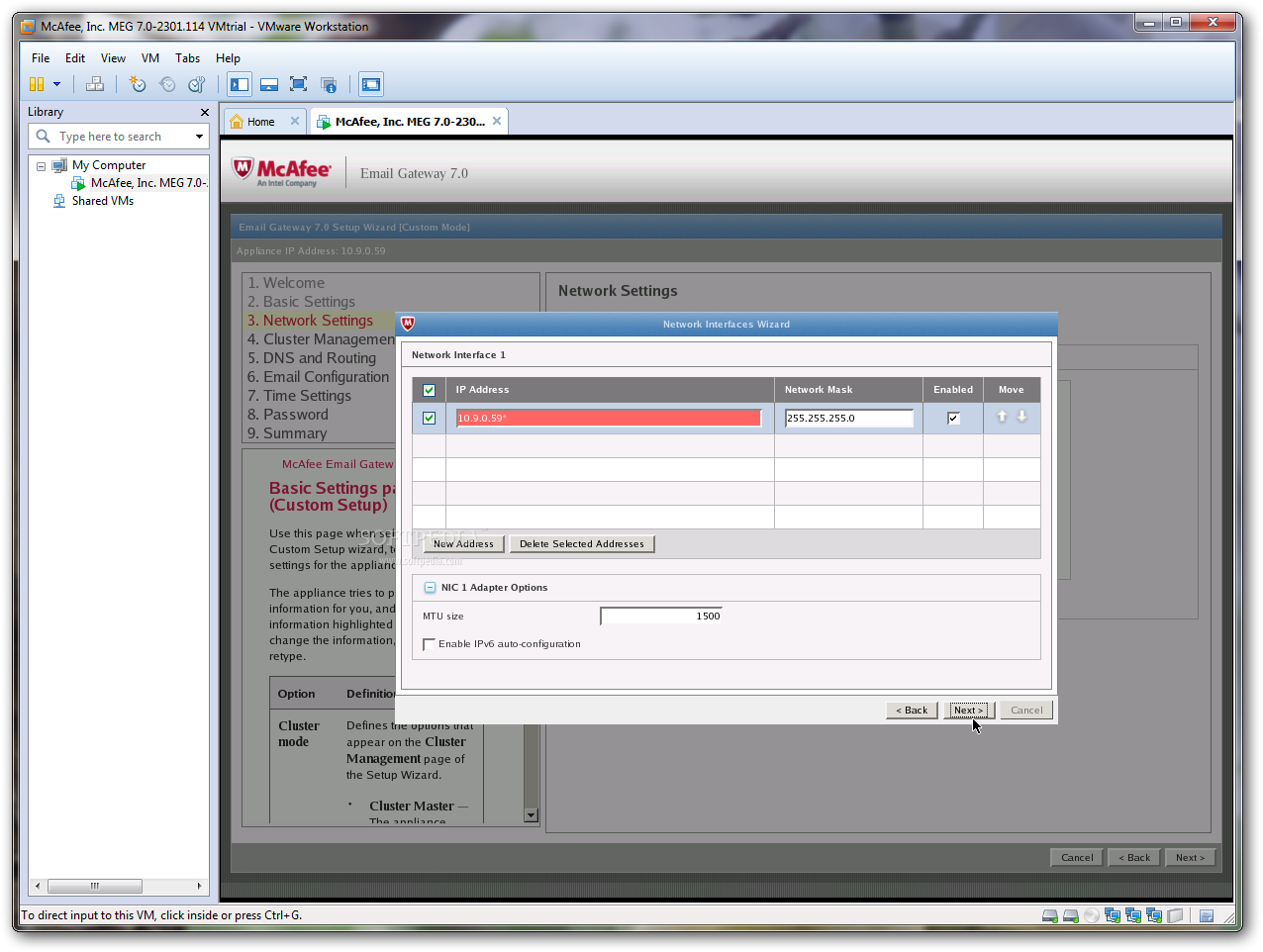Open the VM menu
This screenshot has height=952, width=1263.
pyautogui.click(x=150, y=58)
